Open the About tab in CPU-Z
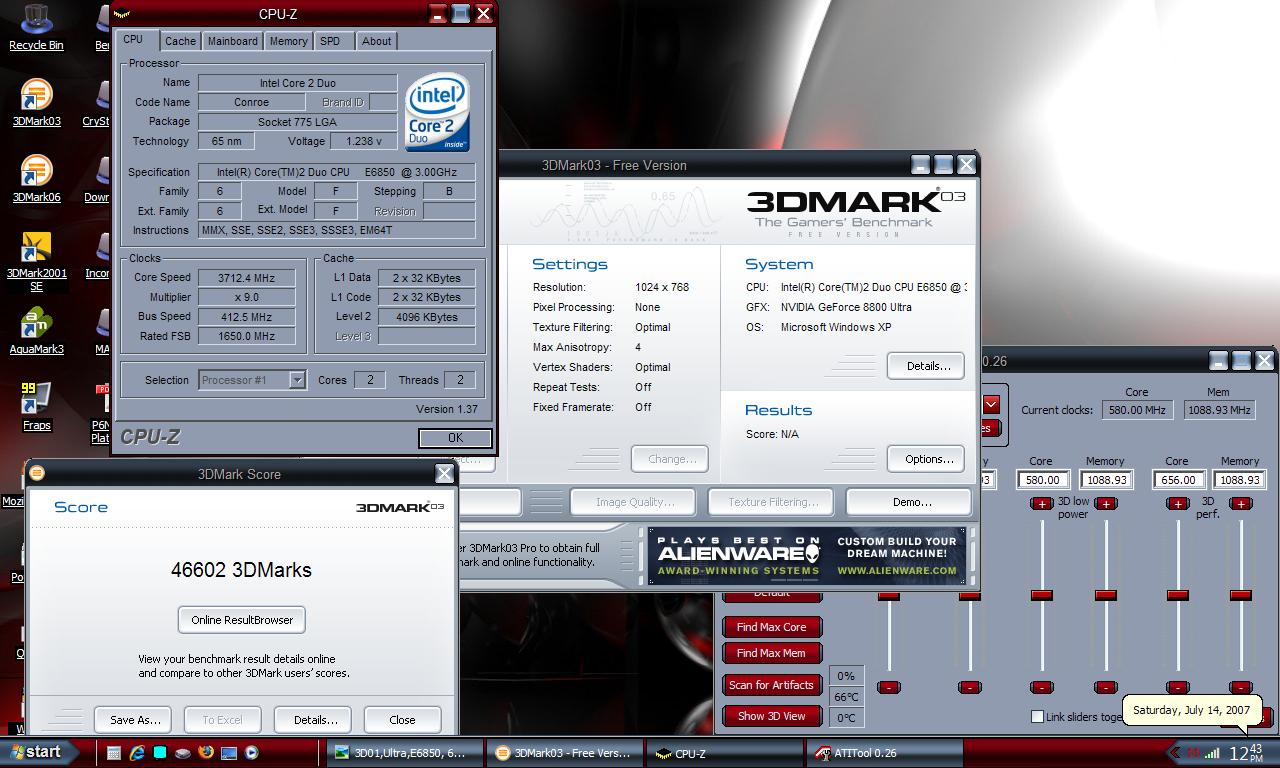This screenshot has height=768, width=1280. [x=377, y=41]
